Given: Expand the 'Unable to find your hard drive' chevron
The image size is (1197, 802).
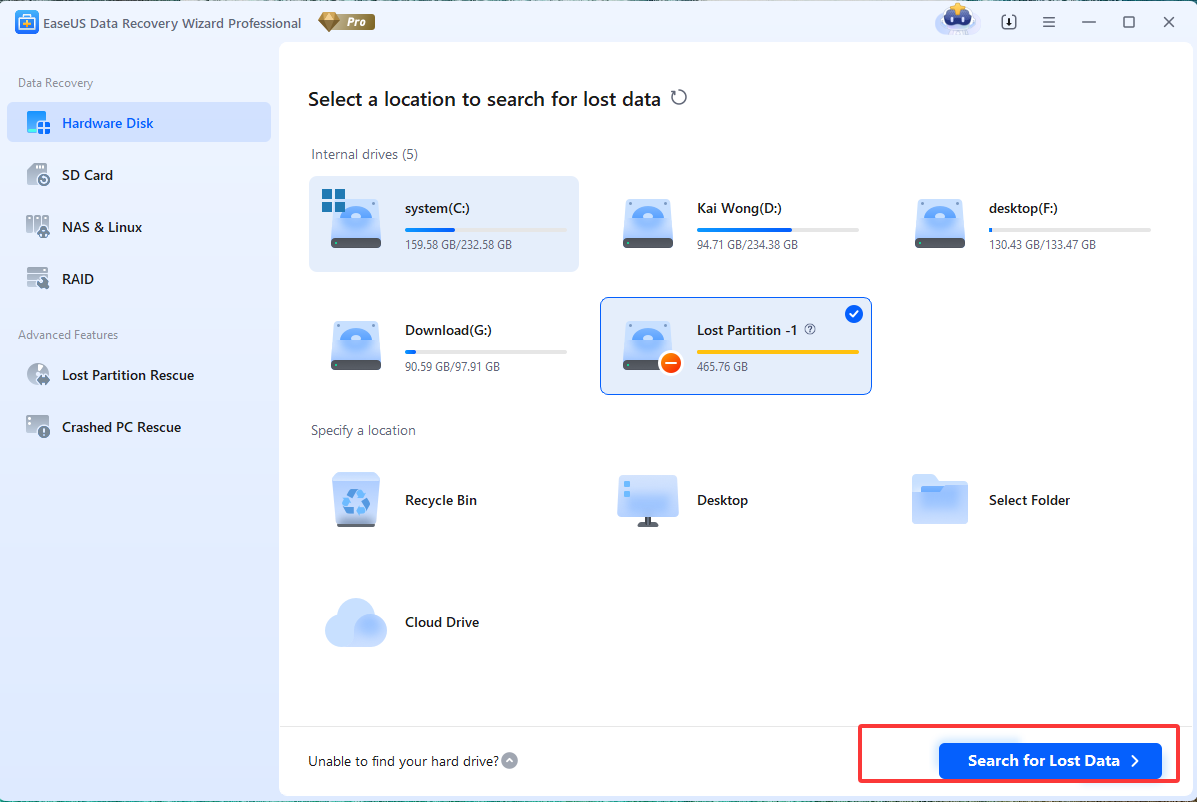Looking at the screenshot, I should click(x=510, y=761).
